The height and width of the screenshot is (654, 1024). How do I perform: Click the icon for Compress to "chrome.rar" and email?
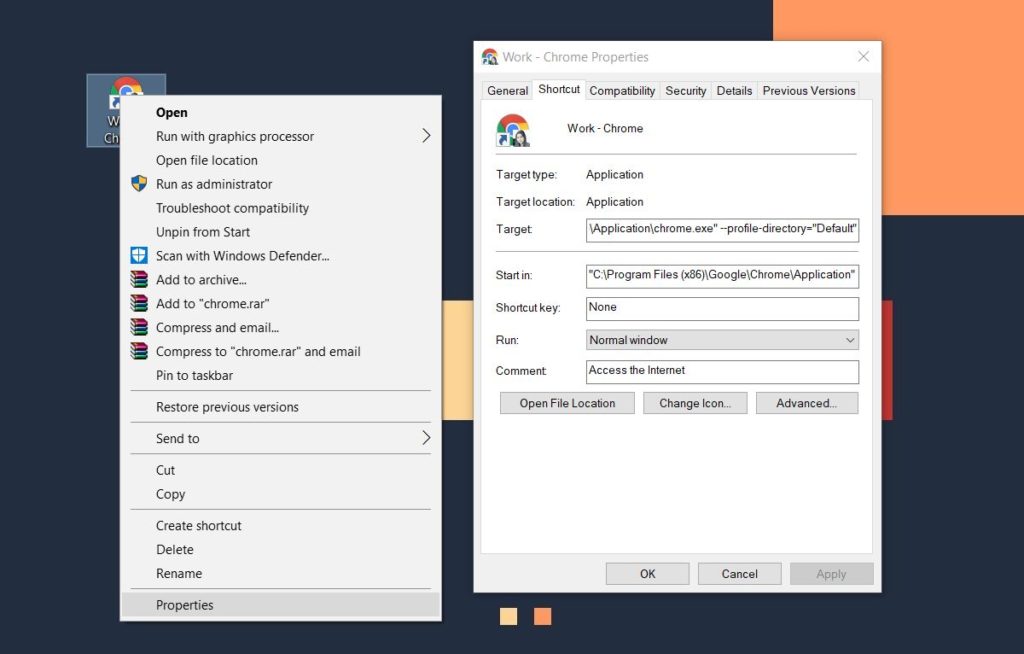[139, 351]
